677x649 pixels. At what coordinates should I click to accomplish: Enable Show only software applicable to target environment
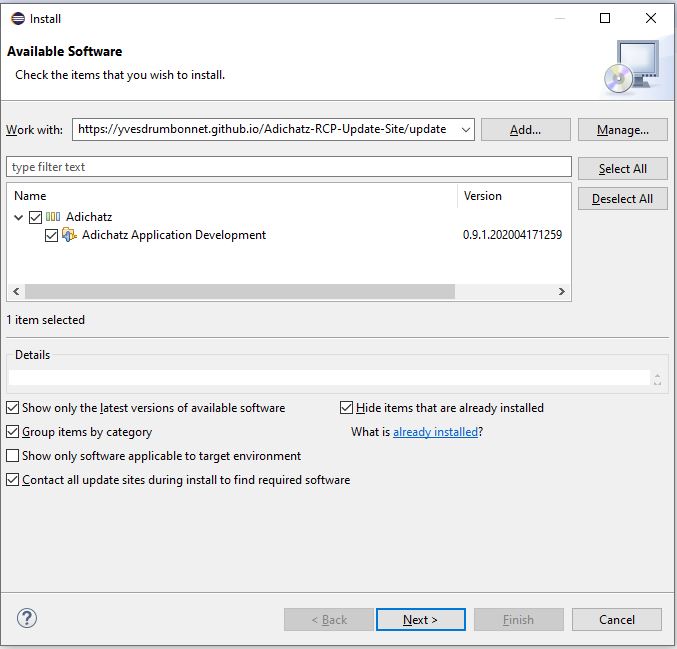[x=13, y=456]
